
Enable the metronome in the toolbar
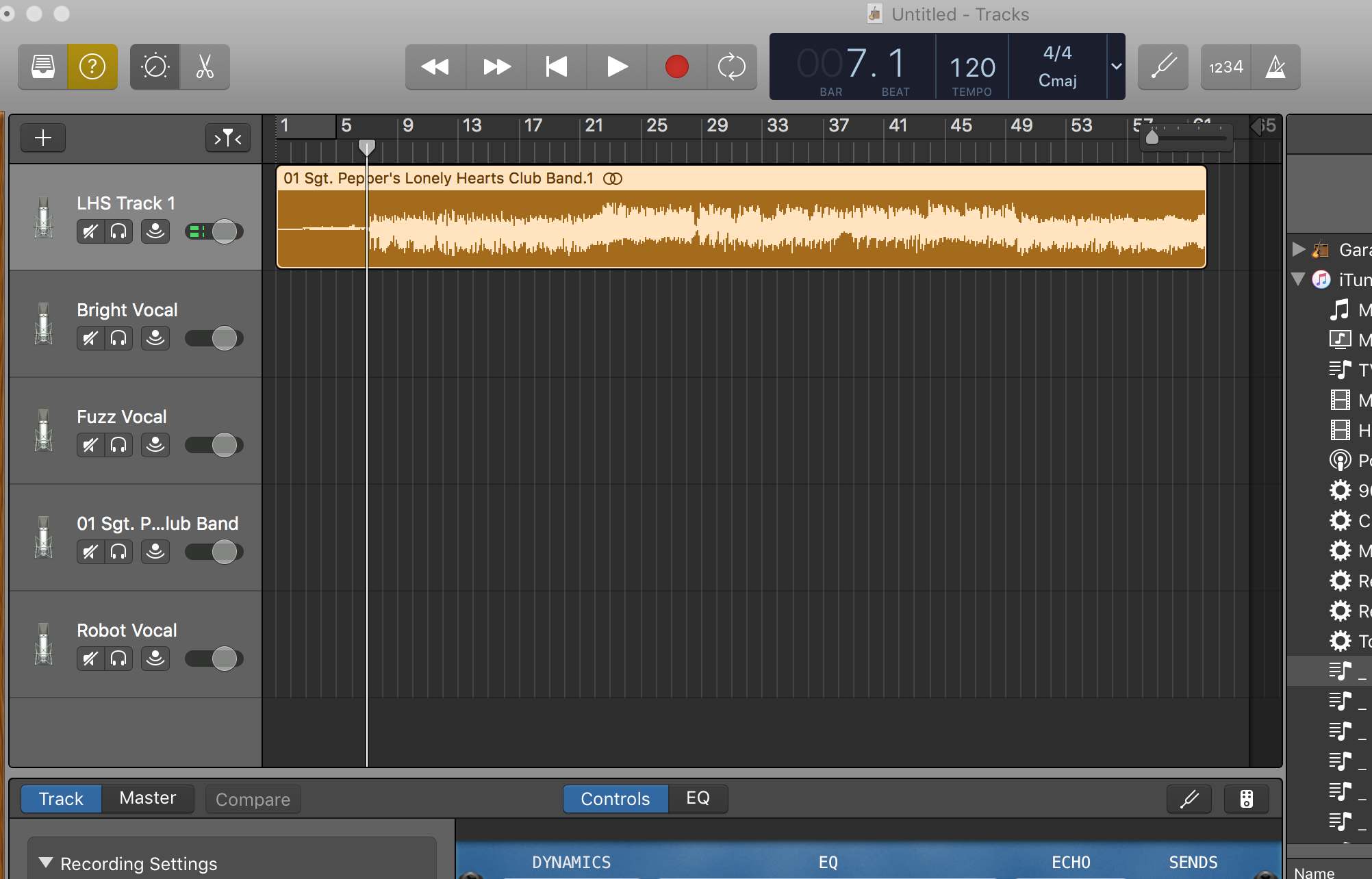pyautogui.click(x=1275, y=66)
